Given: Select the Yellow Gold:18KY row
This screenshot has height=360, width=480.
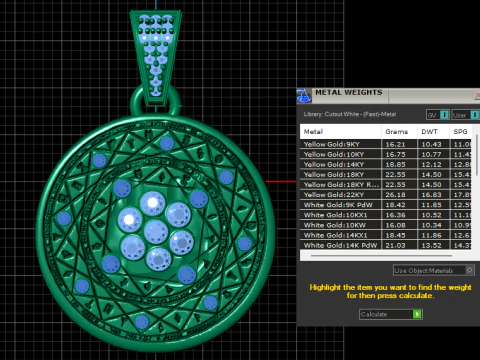Looking at the screenshot, I should click(x=386, y=174).
